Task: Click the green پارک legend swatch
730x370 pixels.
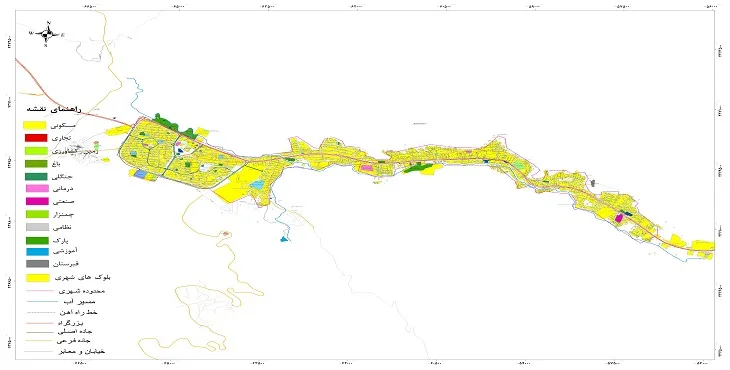Action: 36,241
